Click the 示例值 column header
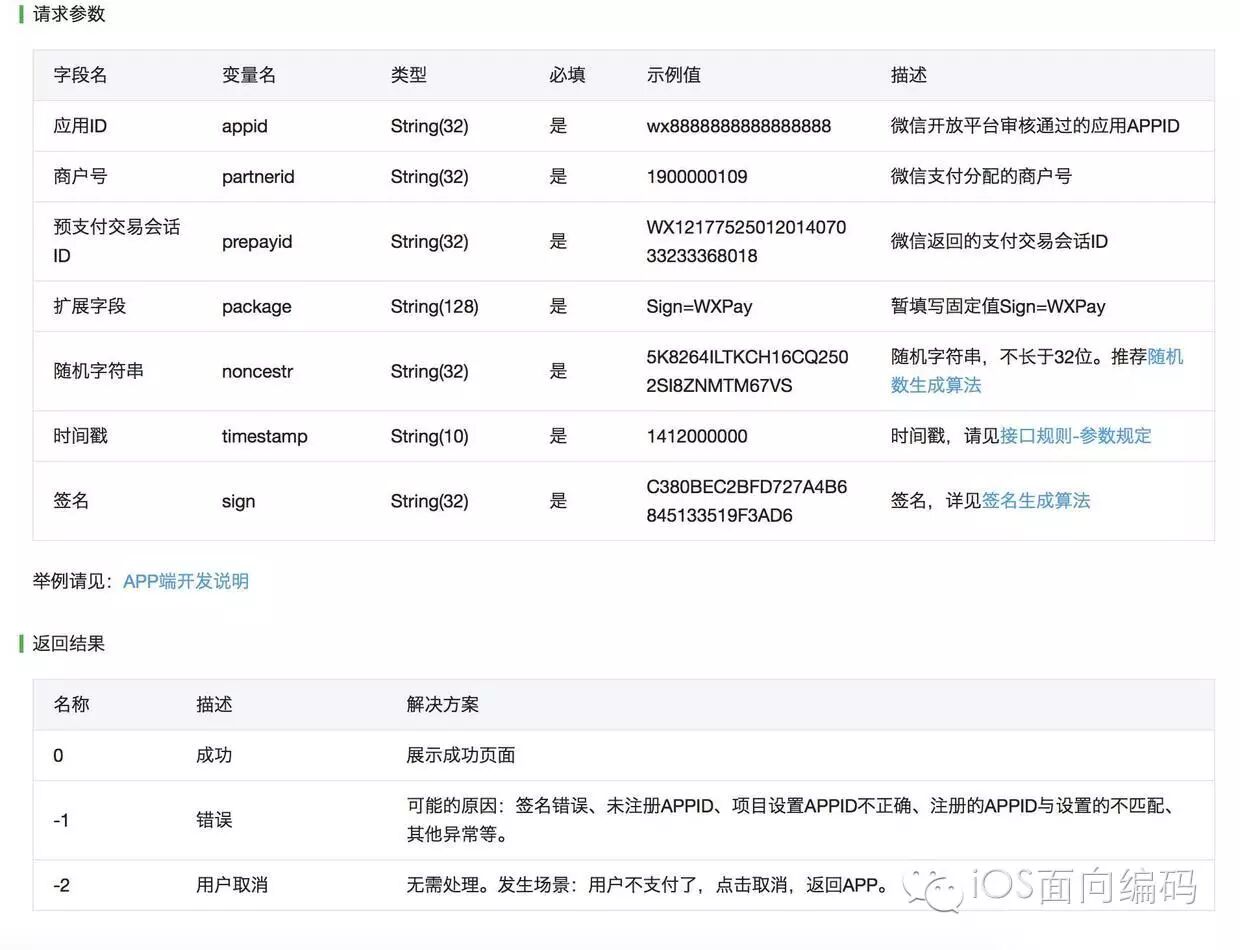The height and width of the screenshot is (950, 1240). [673, 75]
